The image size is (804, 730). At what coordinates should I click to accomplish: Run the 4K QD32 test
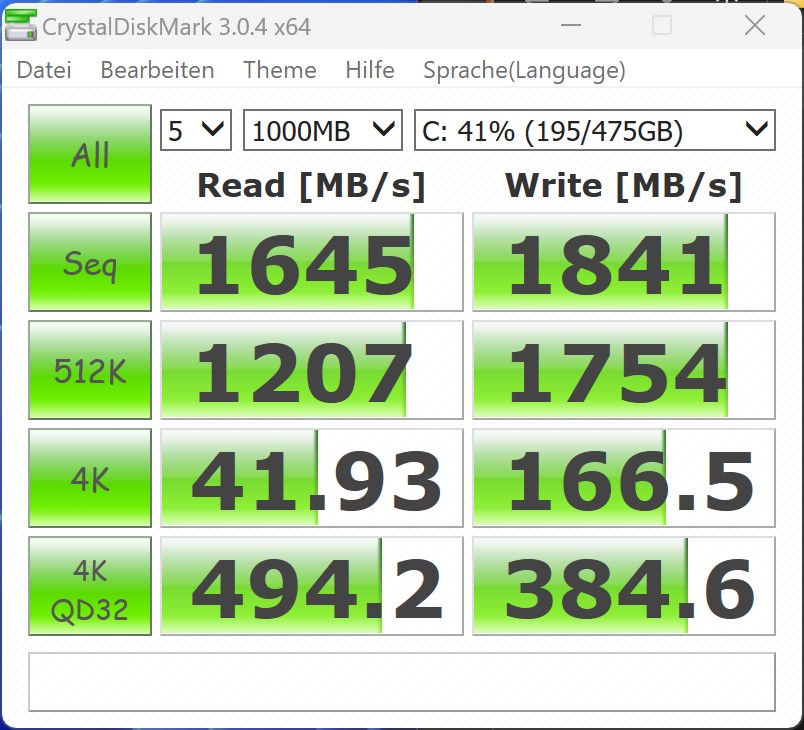pyautogui.click(x=90, y=587)
